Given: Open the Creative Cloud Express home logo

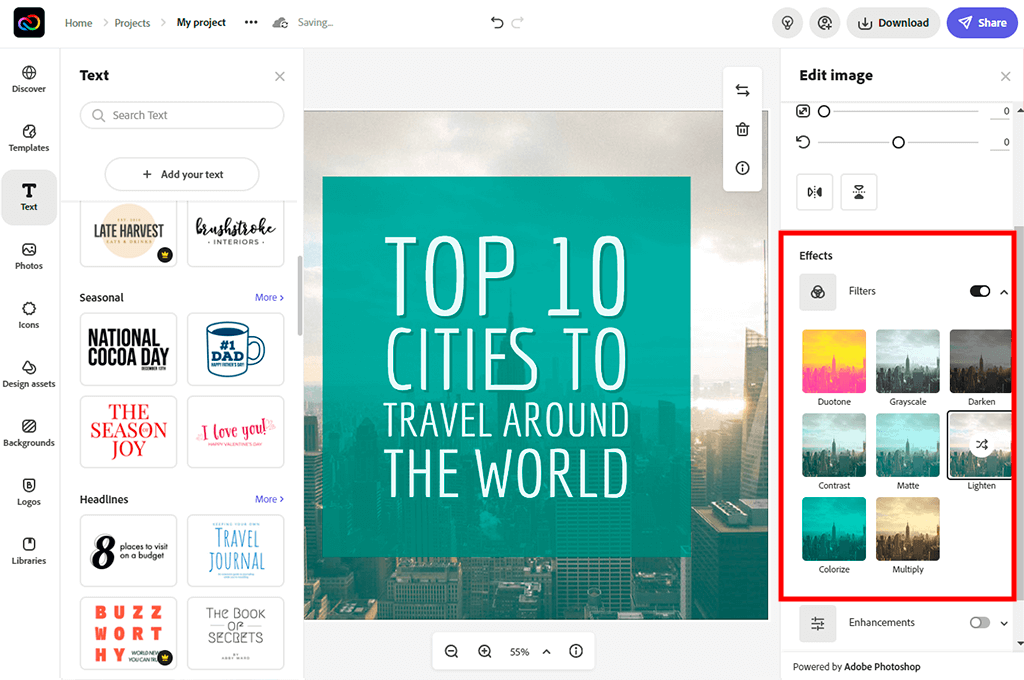Looking at the screenshot, I should coord(29,23).
